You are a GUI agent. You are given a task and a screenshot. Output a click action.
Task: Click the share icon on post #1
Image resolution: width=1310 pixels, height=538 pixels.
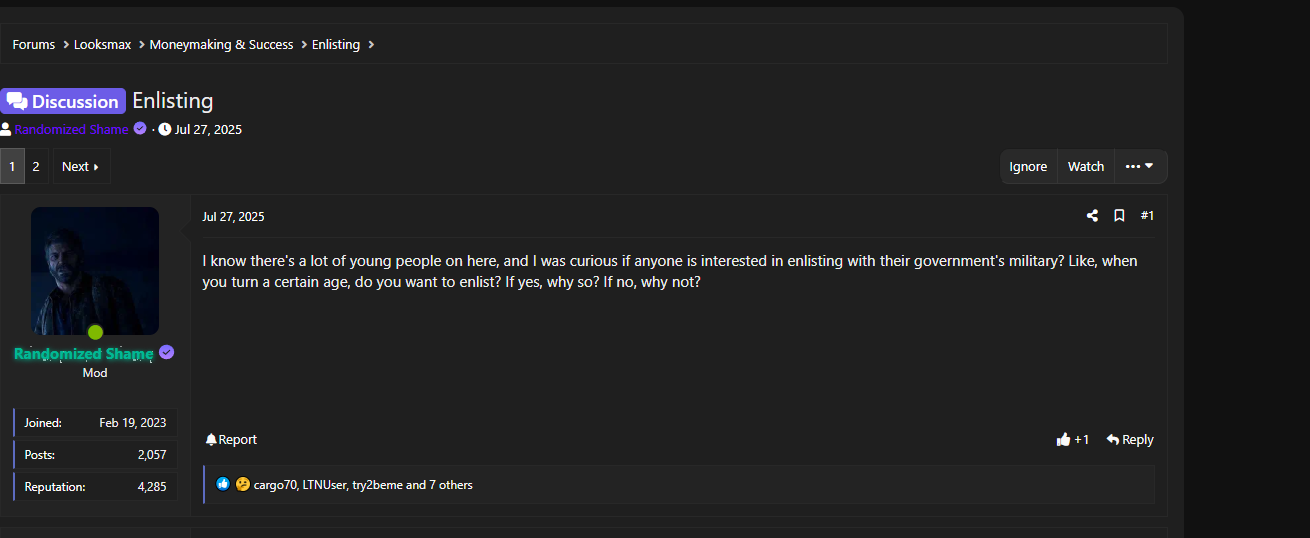1092,216
